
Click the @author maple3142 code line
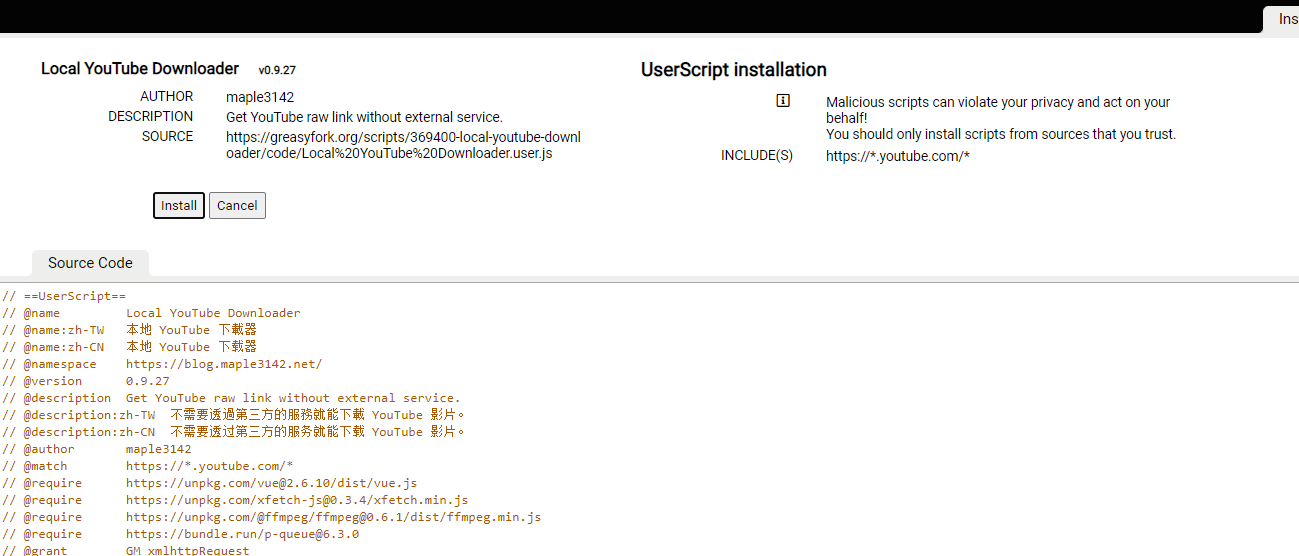tap(97, 449)
